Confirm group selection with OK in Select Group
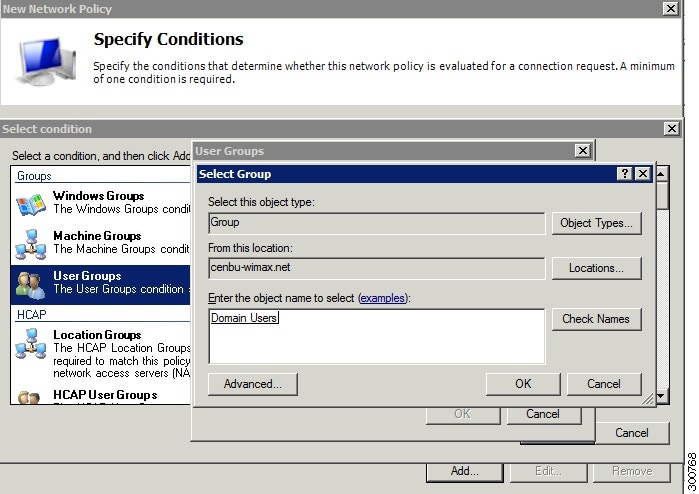Image resolution: width=699 pixels, height=494 pixels. click(523, 384)
